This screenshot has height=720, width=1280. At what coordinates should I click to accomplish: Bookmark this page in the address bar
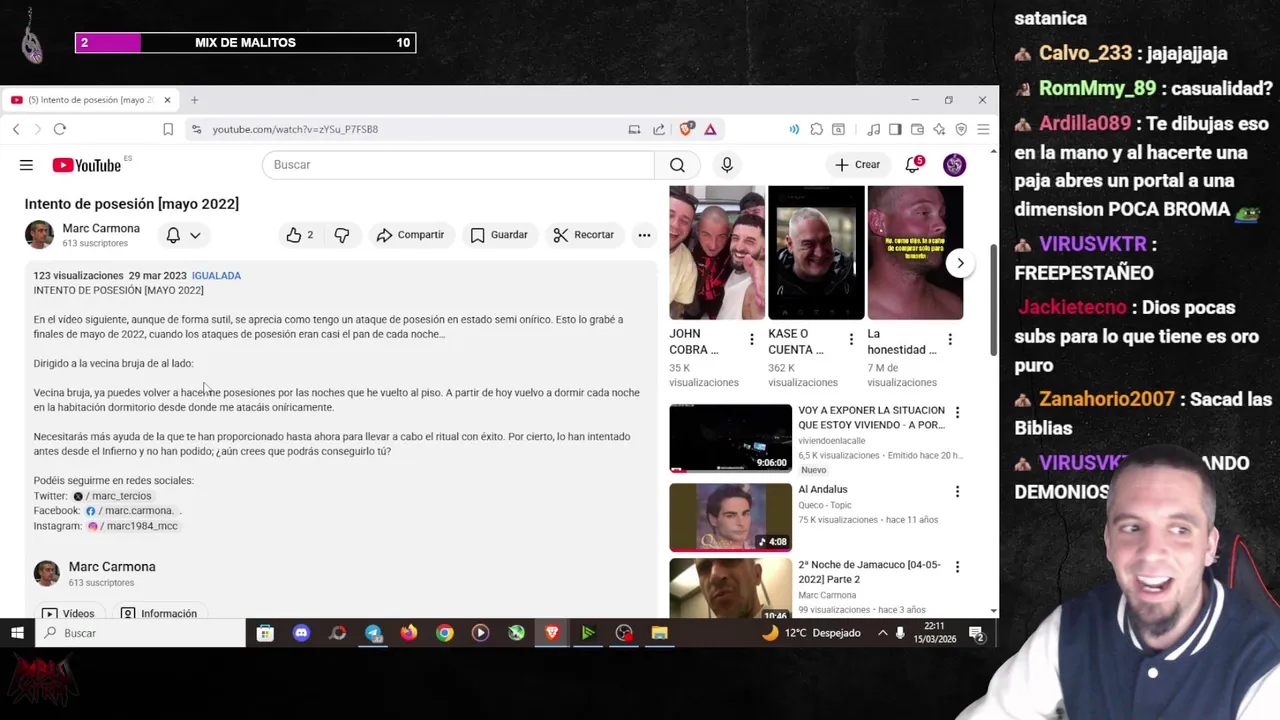(168, 129)
